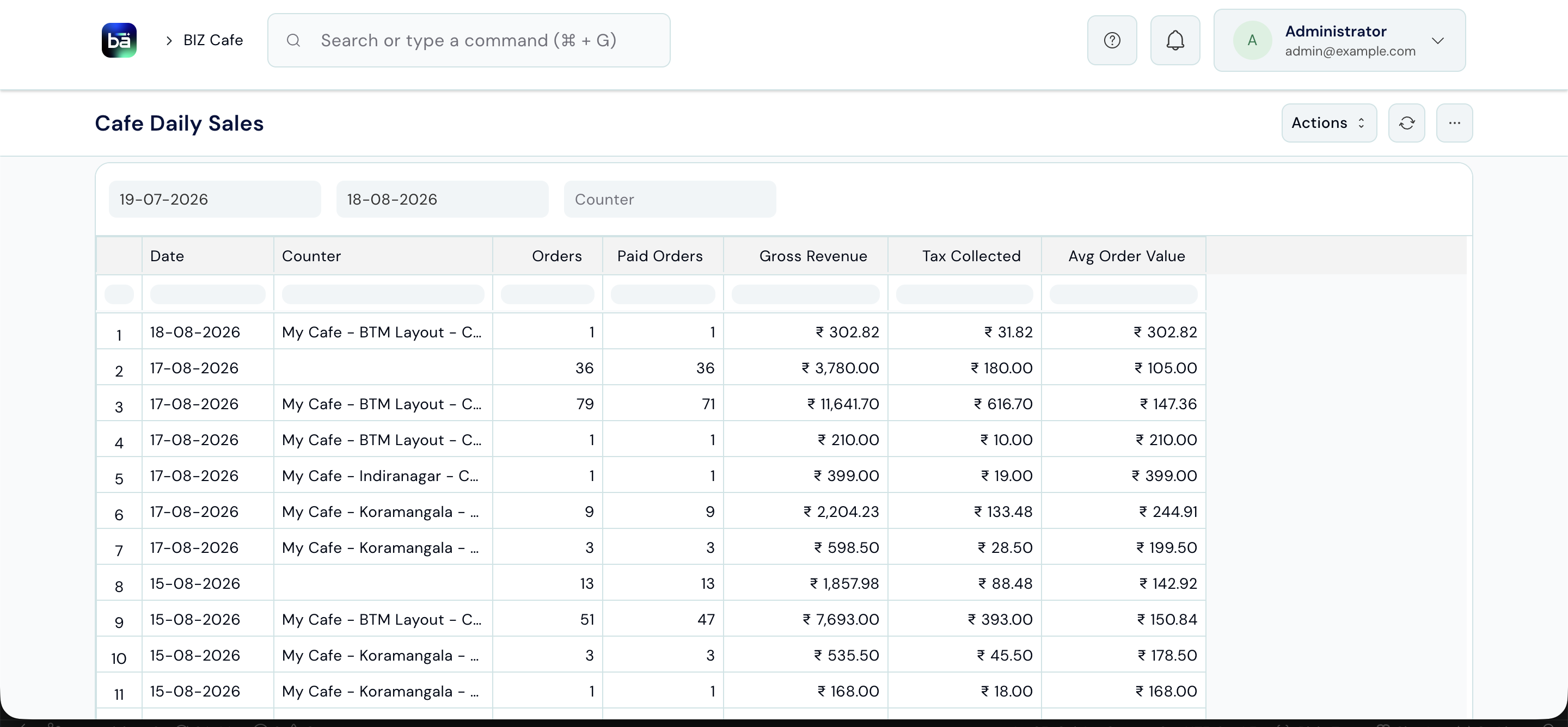Image resolution: width=1568 pixels, height=727 pixels.
Task: Click the Avg Order Value filter box
Action: (x=1124, y=294)
